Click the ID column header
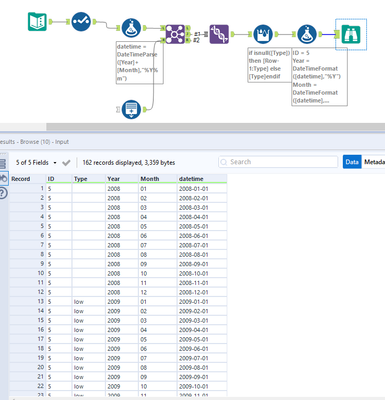 tap(59, 179)
